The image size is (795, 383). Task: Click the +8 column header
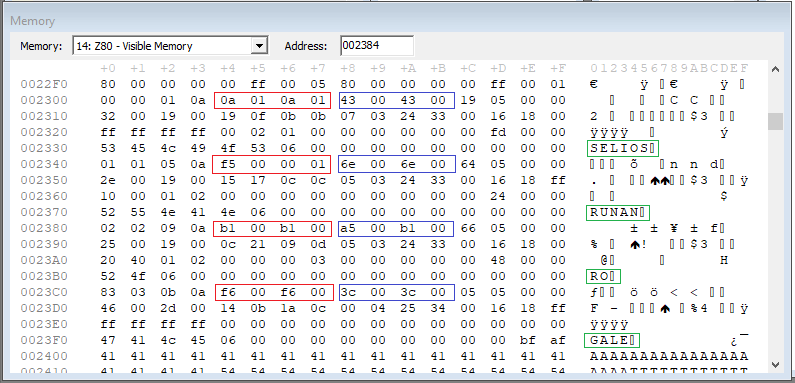pyautogui.click(x=348, y=68)
